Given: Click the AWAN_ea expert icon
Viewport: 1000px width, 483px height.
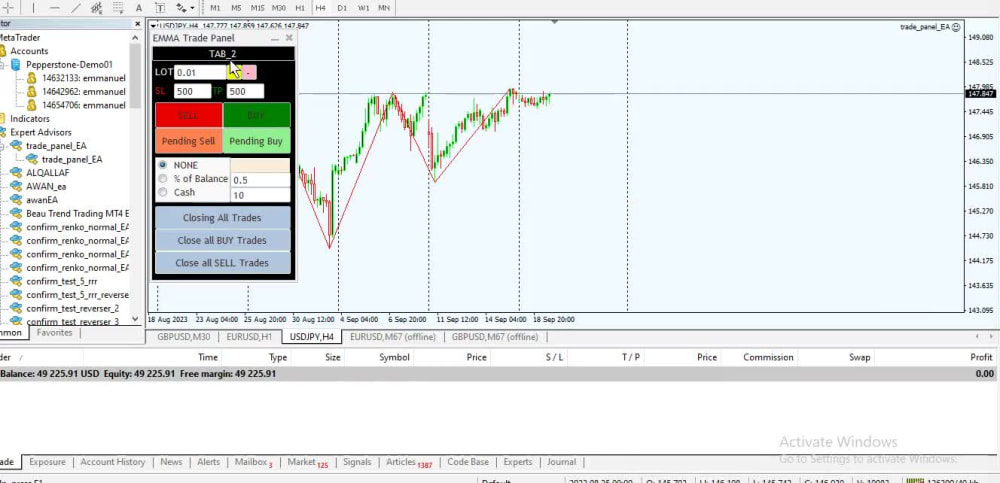Looking at the screenshot, I should pos(16,186).
